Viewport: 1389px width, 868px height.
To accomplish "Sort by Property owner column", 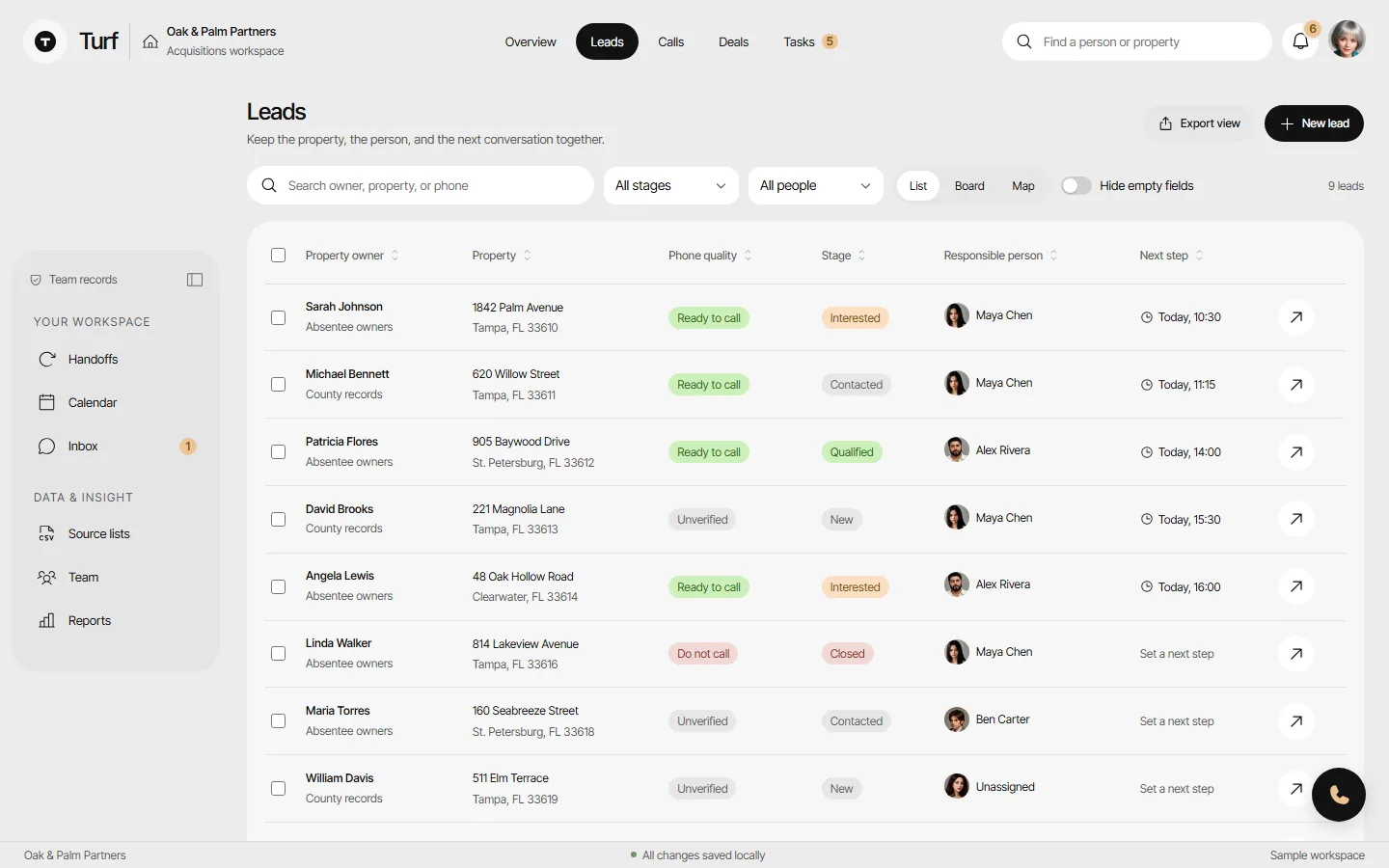I will [352, 256].
